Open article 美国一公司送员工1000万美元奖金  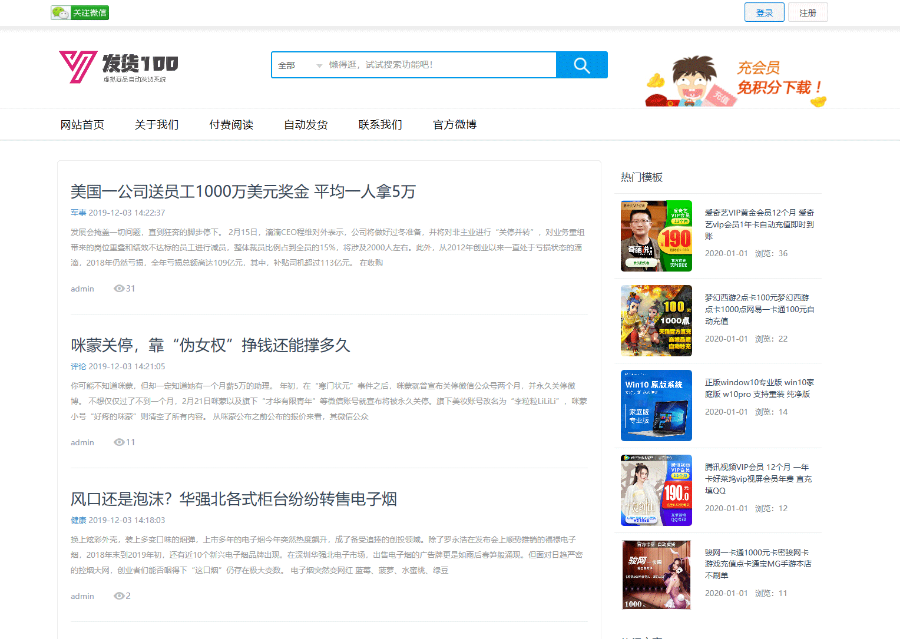pyautogui.click(x=243, y=191)
